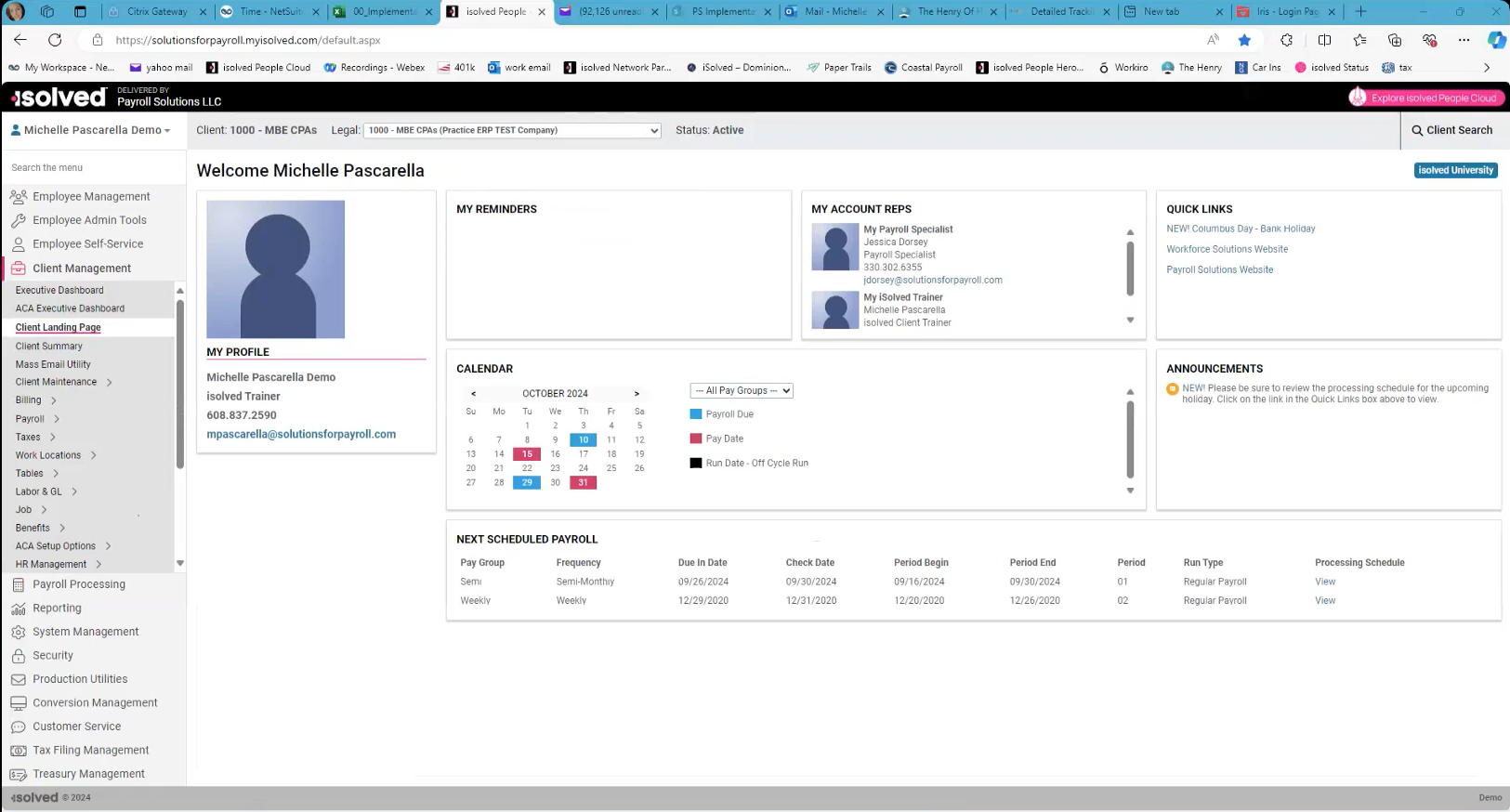Open System Management gear icon
The height and width of the screenshot is (812, 1510).
[x=19, y=632]
